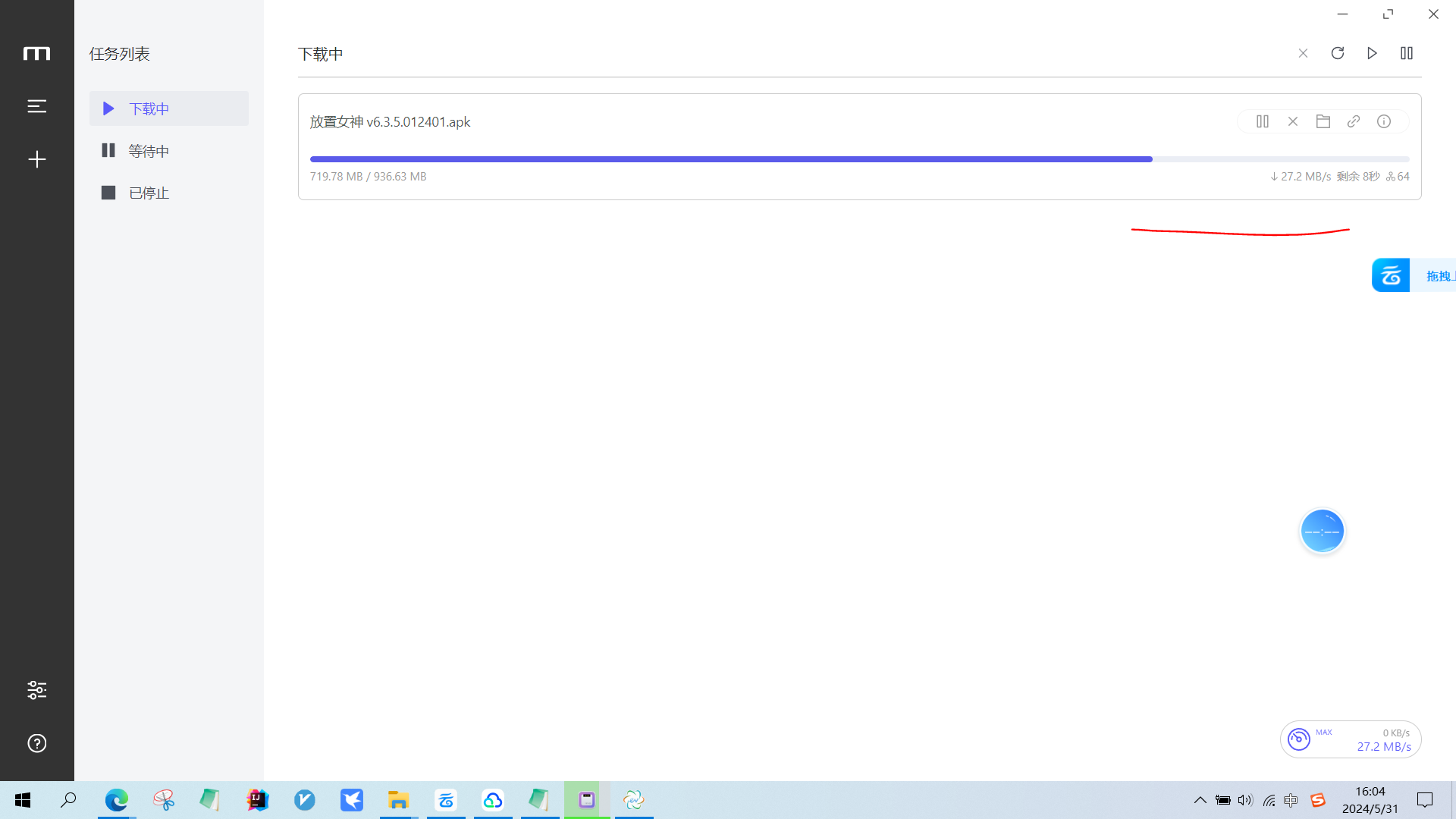
Task: Show task info details icon
Action: (x=1384, y=121)
